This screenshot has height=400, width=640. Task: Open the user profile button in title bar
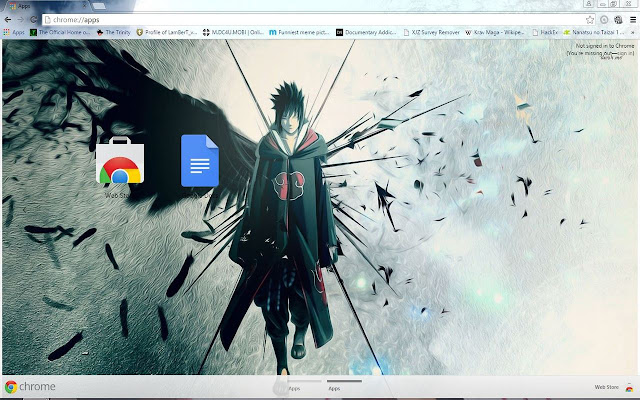point(588,4)
